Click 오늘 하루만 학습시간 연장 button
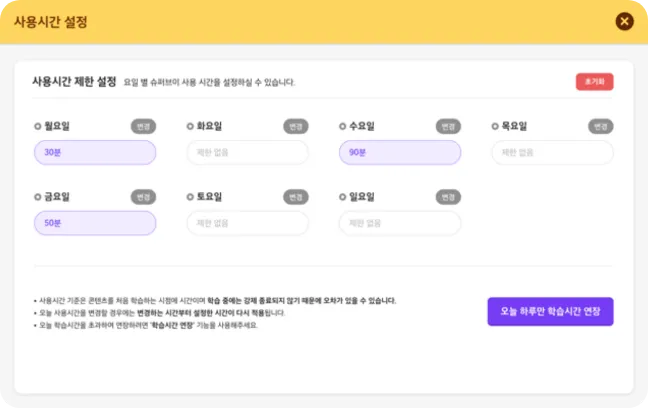Screen dimensions: 648x408 click(550, 311)
